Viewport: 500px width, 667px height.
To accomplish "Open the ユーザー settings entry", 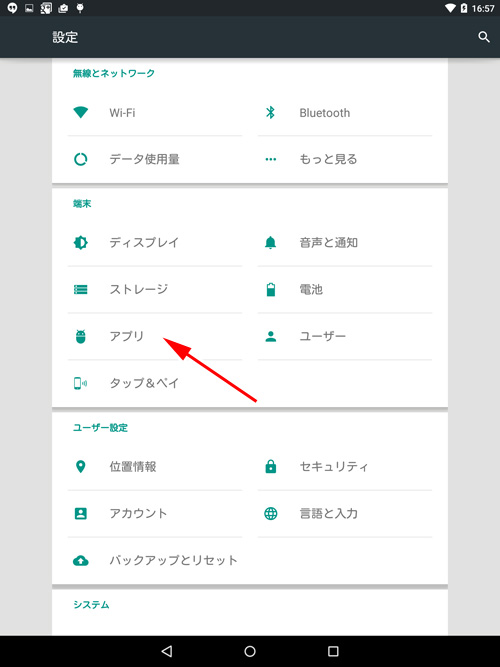I will point(345,336).
